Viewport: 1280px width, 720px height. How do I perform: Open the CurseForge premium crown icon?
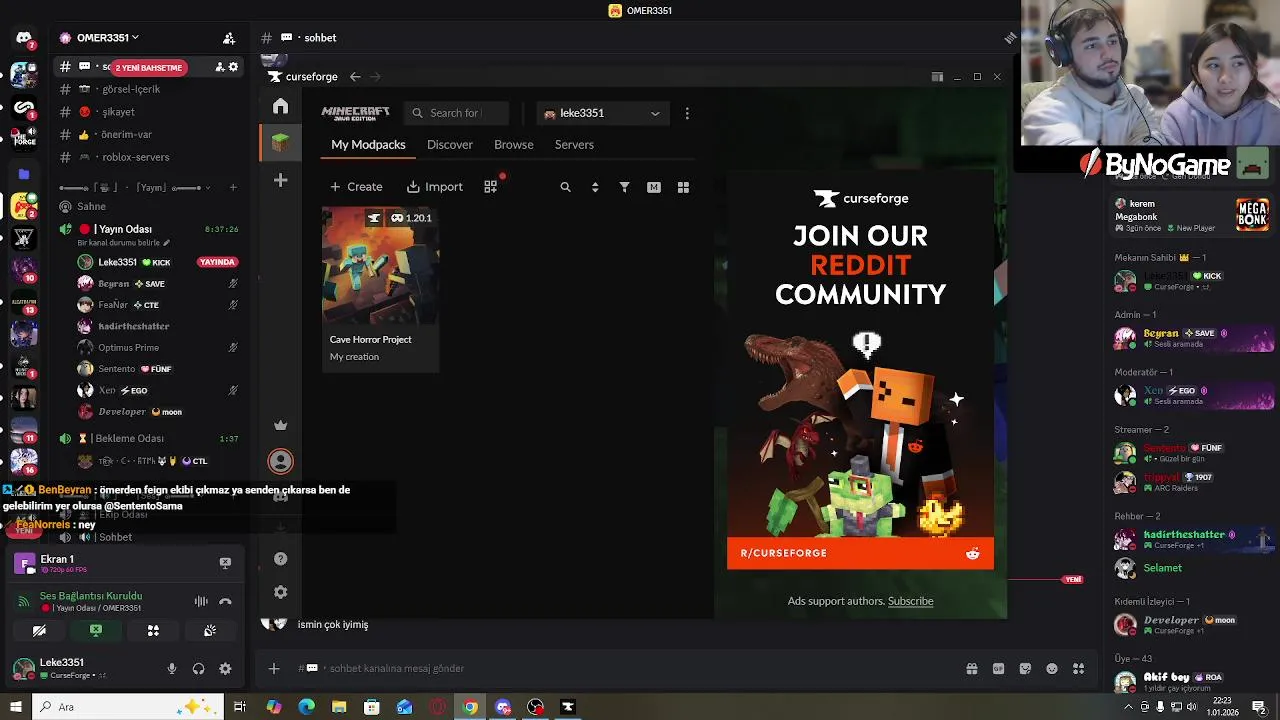click(281, 425)
